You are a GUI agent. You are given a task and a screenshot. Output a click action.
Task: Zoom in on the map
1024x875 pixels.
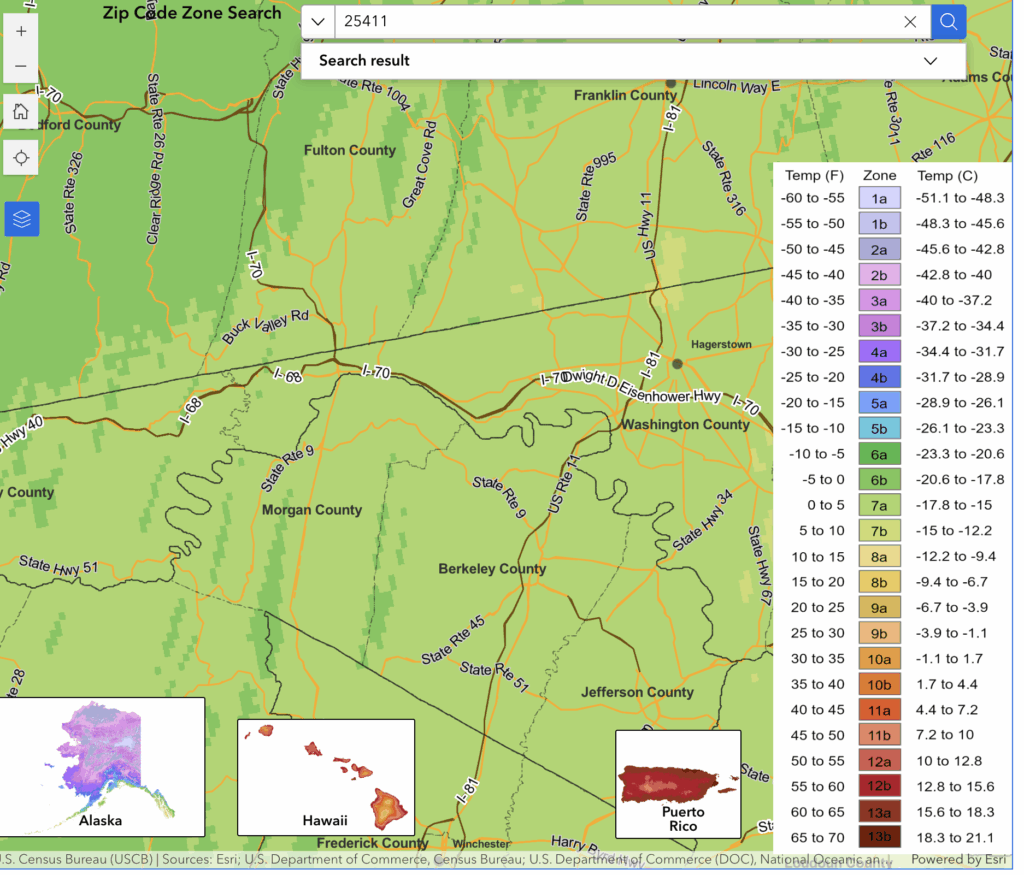click(21, 31)
